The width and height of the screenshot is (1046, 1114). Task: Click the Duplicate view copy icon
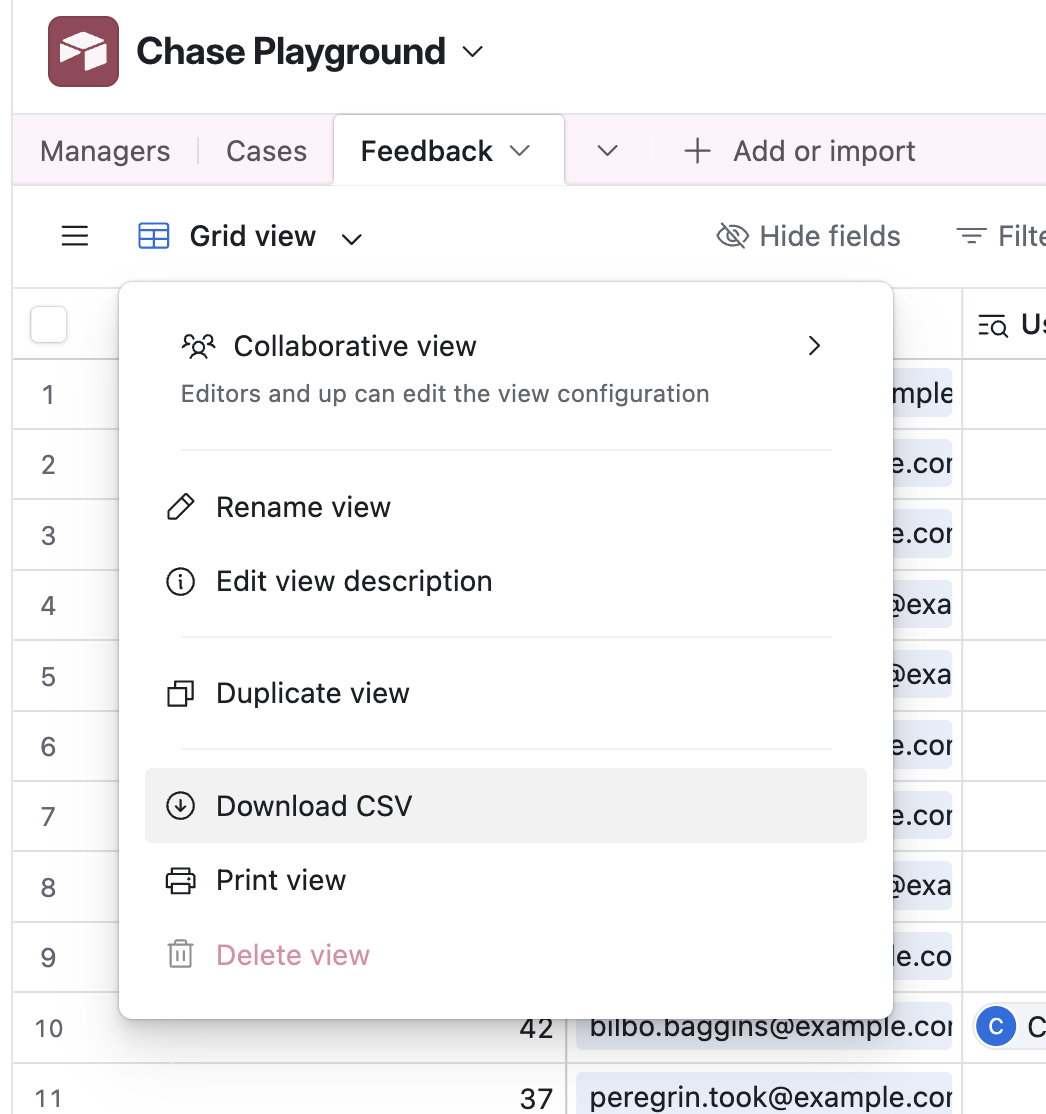tap(180, 693)
